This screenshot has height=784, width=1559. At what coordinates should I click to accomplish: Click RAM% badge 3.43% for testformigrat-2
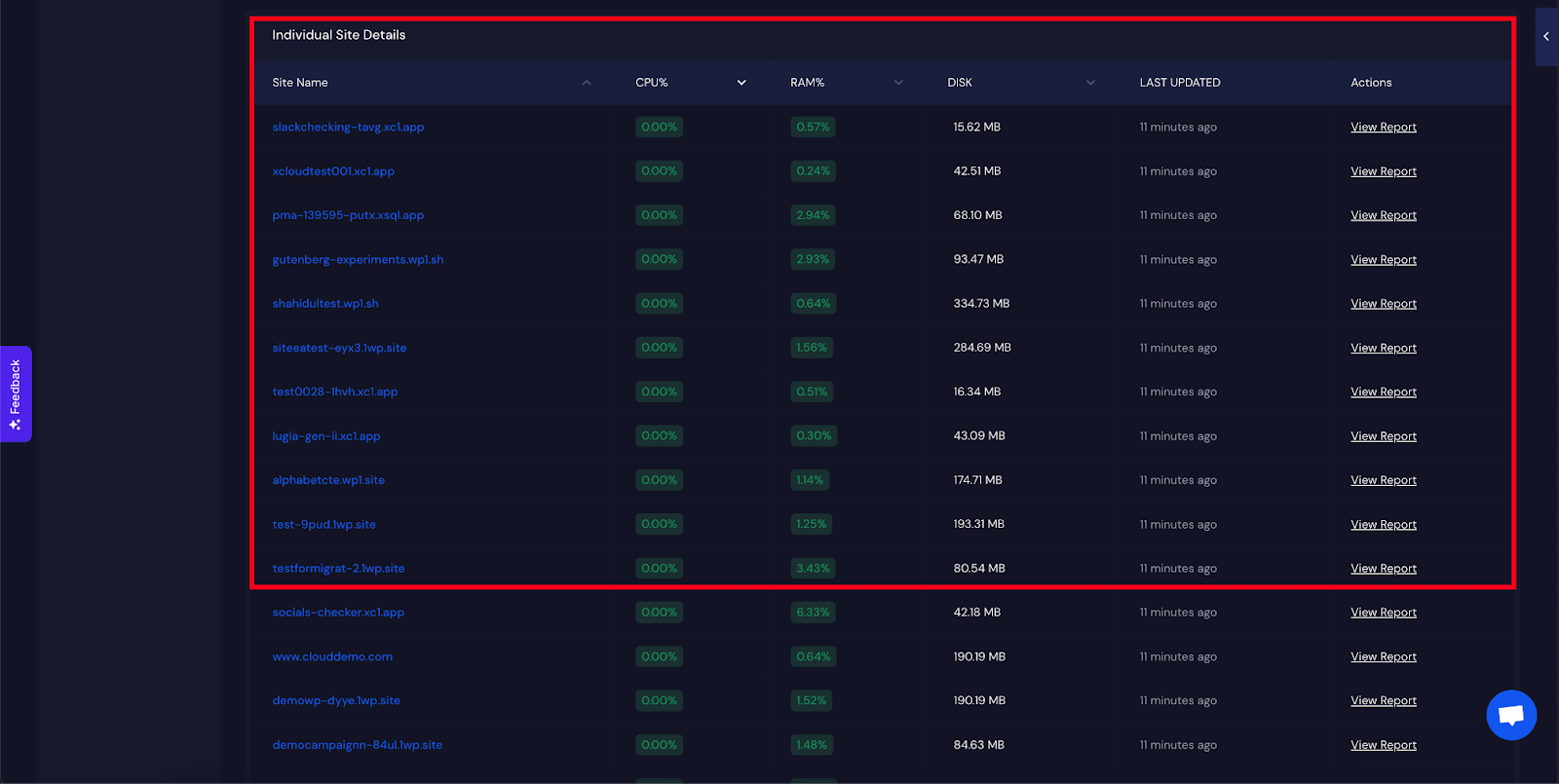(x=813, y=569)
